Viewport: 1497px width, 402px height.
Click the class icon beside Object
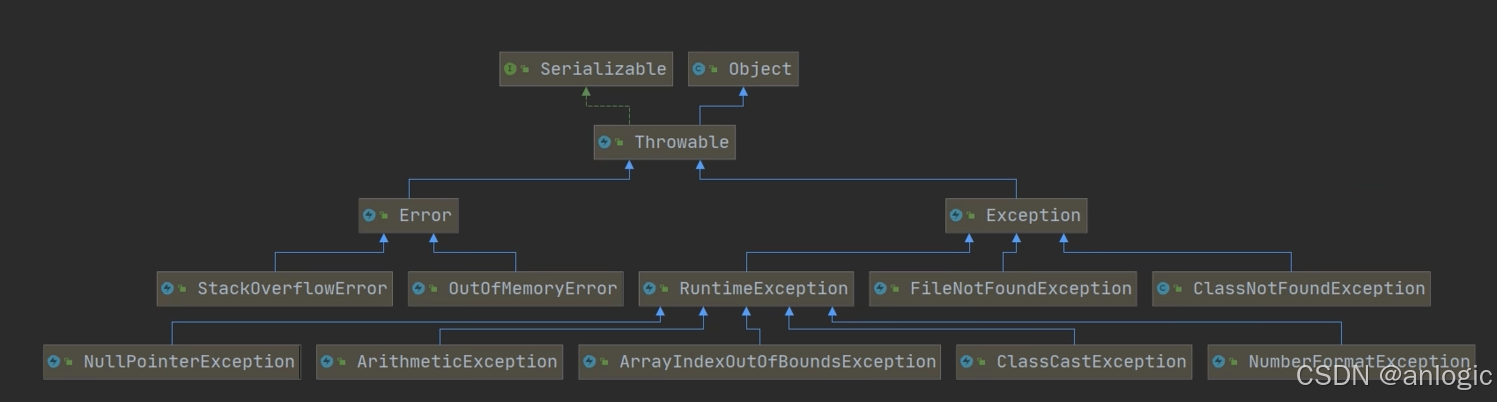(699, 69)
